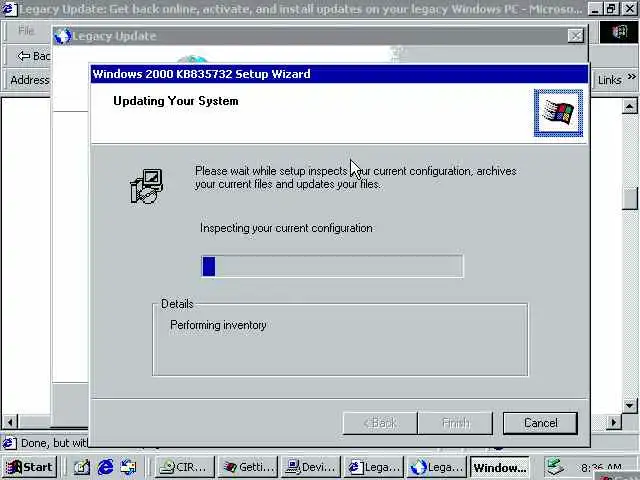
Task: Close the Internet Explorer window
Action: (x=630, y=9)
